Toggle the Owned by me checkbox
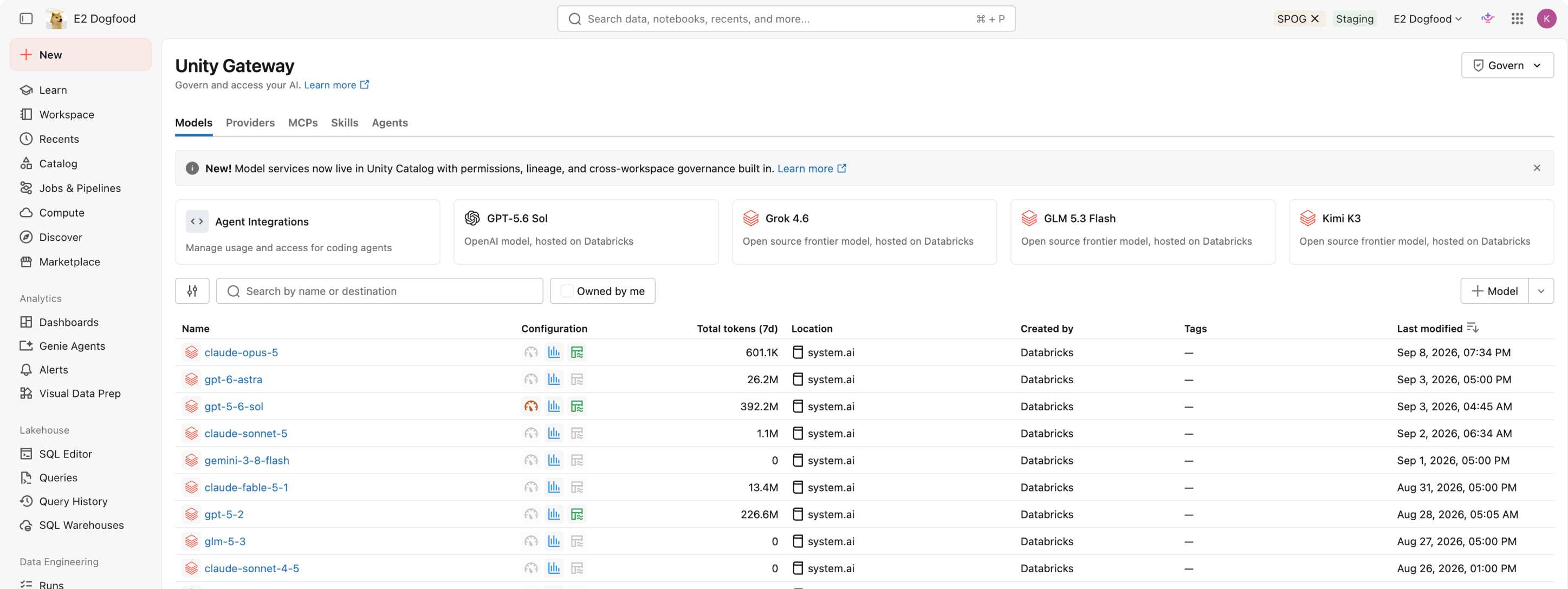The width and height of the screenshot is (1568, 589). coord(567,291)
